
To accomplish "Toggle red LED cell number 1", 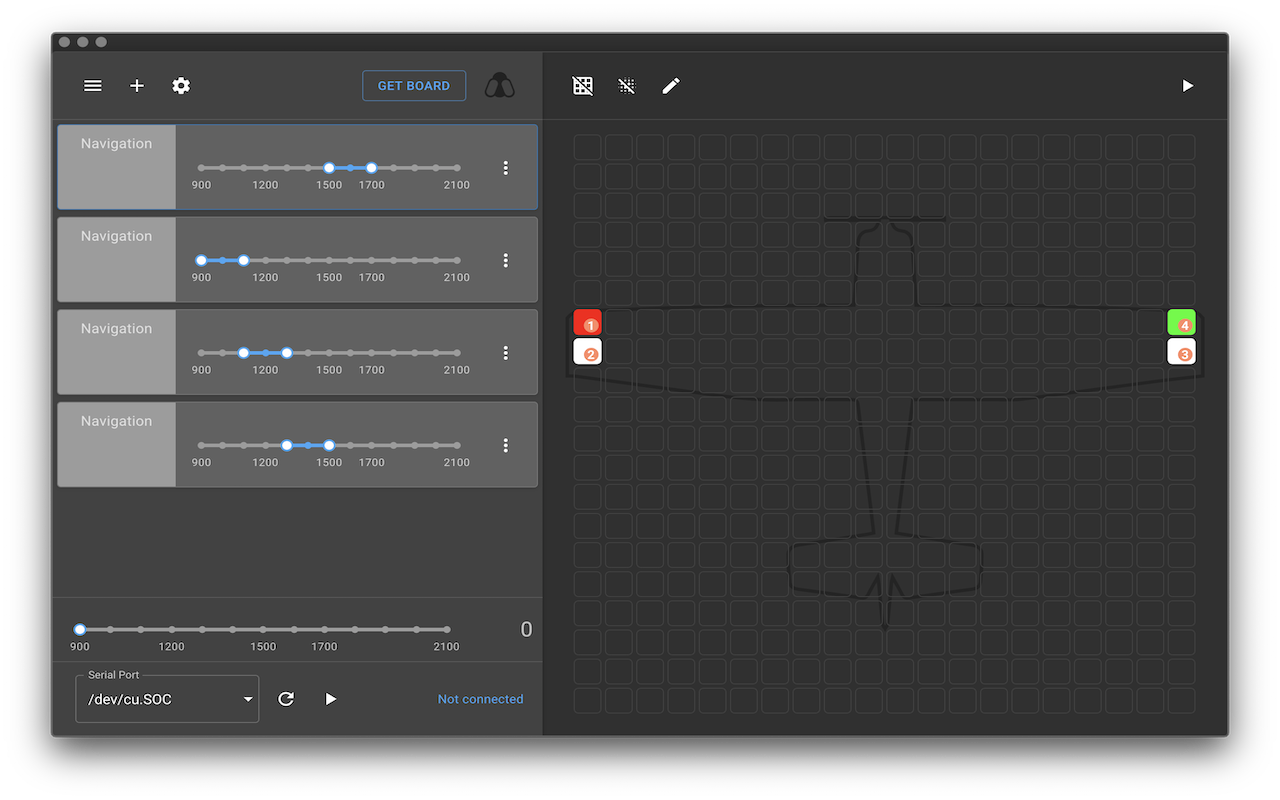I will [x=588, y=323].
